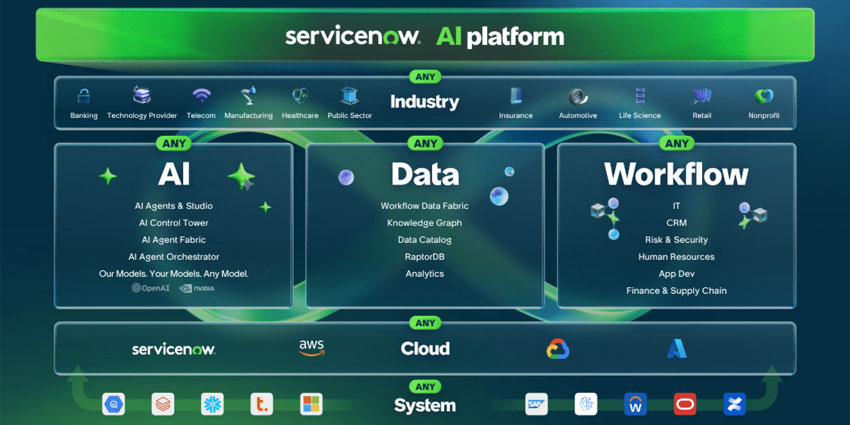
Task: Click the Microsoft four-square logo icon
Action: (311, 404)
